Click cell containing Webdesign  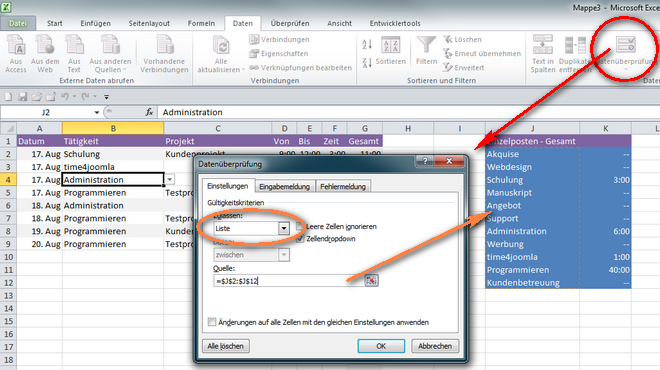(532, 167)
